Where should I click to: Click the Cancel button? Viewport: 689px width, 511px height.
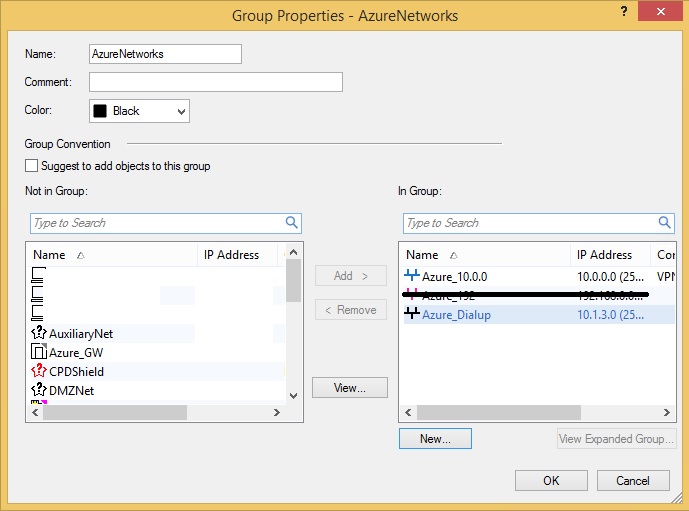[633, 480]
